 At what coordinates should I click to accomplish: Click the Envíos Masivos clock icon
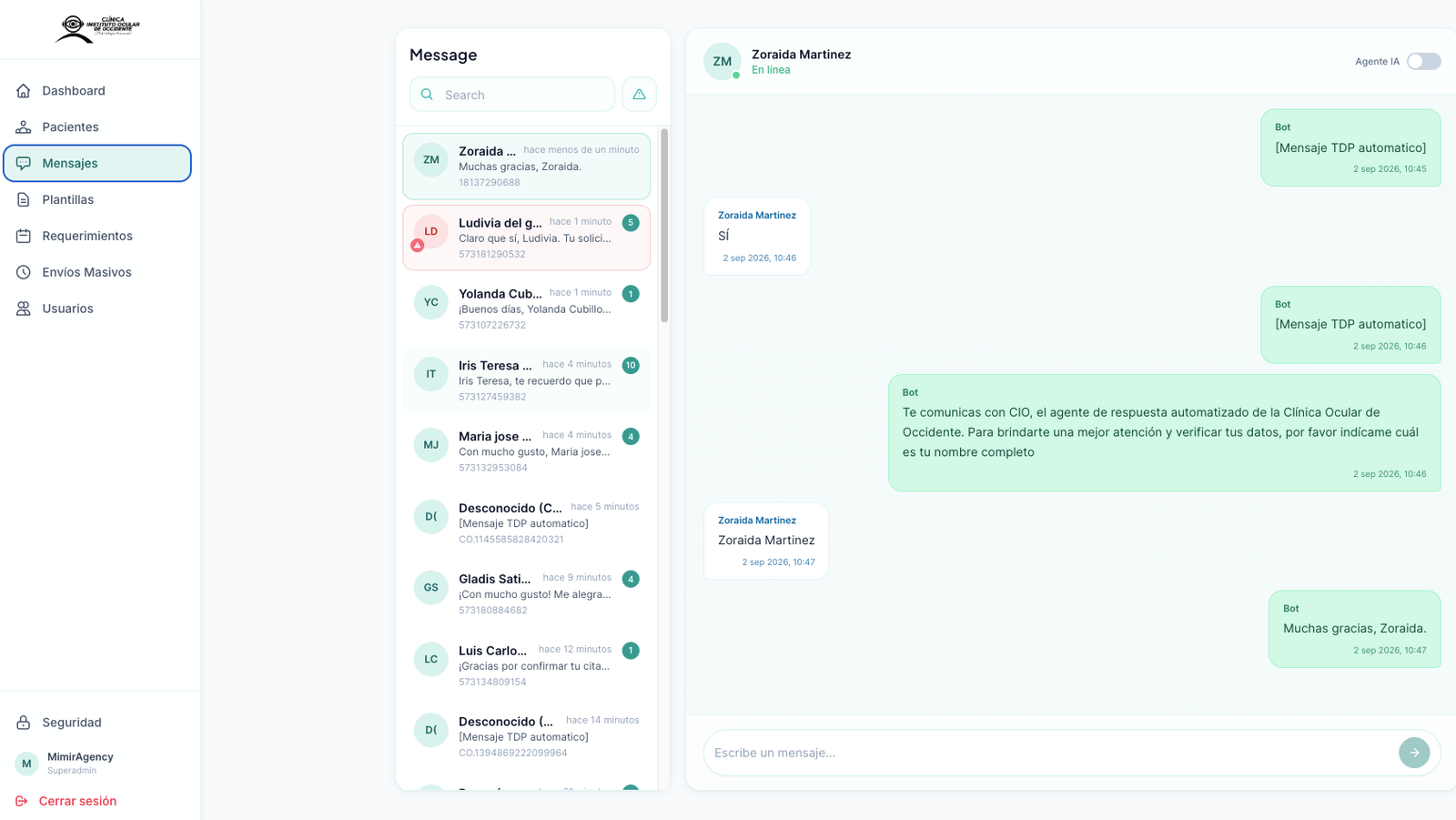click(x=24, y=273)
